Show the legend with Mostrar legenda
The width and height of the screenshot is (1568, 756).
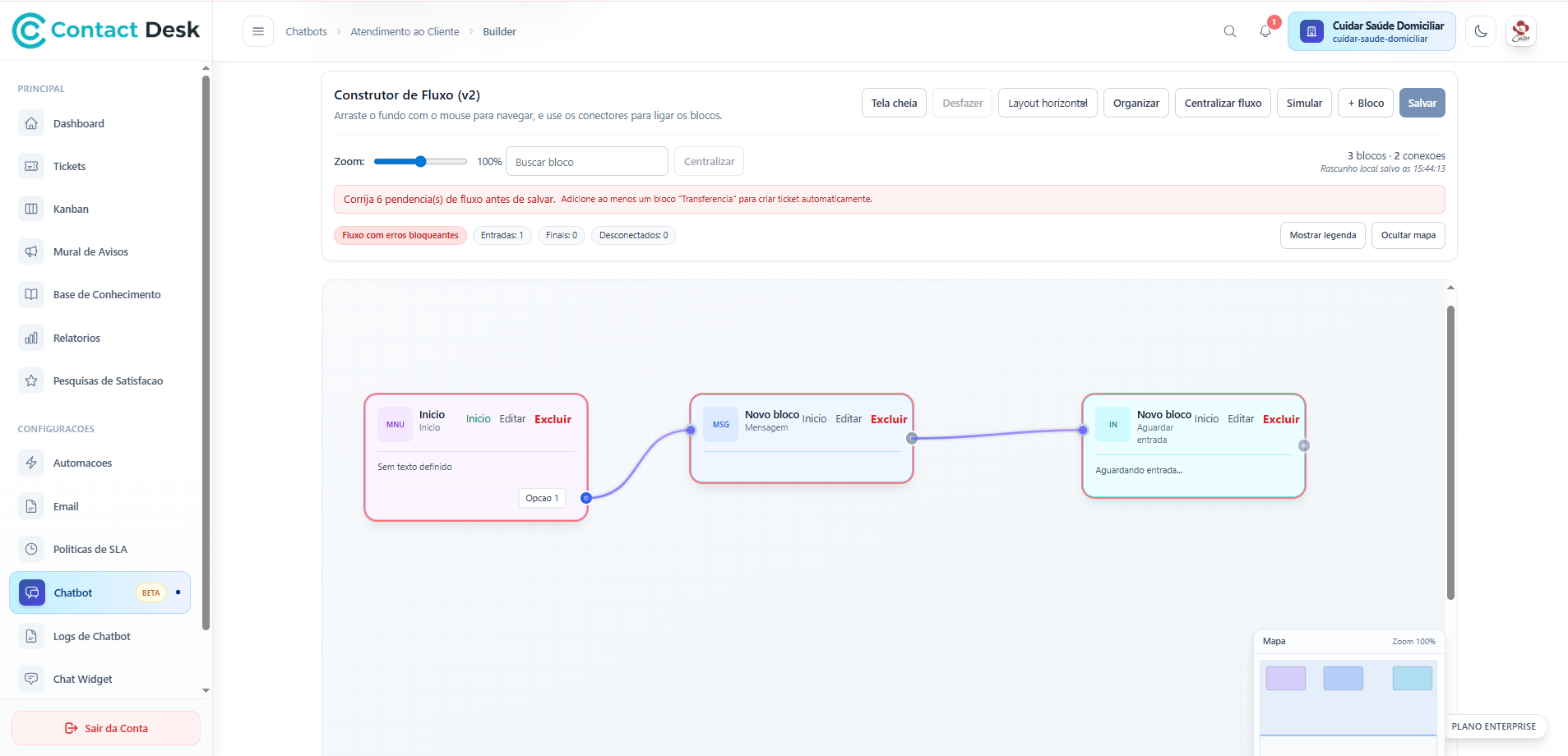[x=1322, y=235]
